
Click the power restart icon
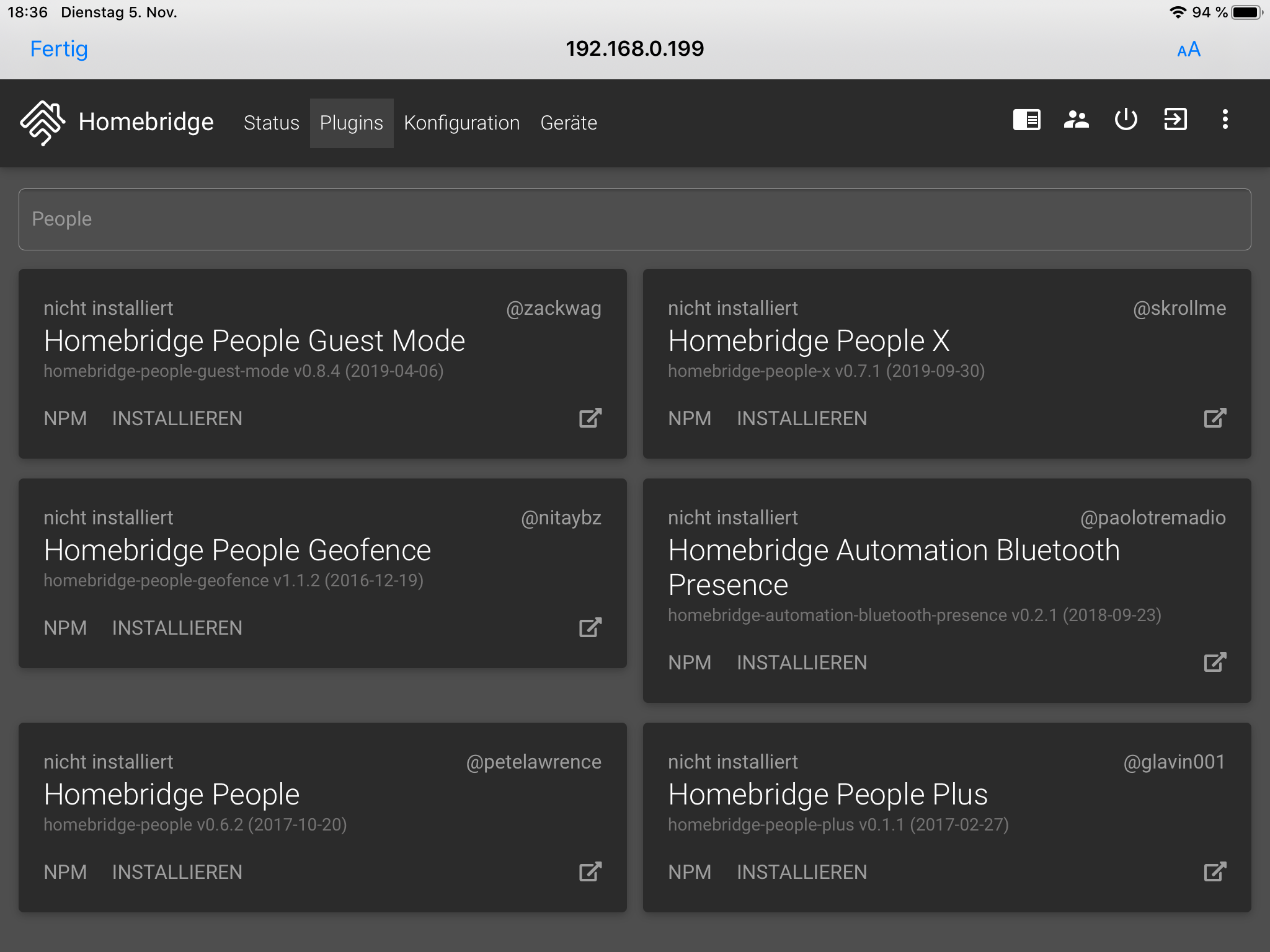[1126, 120]
